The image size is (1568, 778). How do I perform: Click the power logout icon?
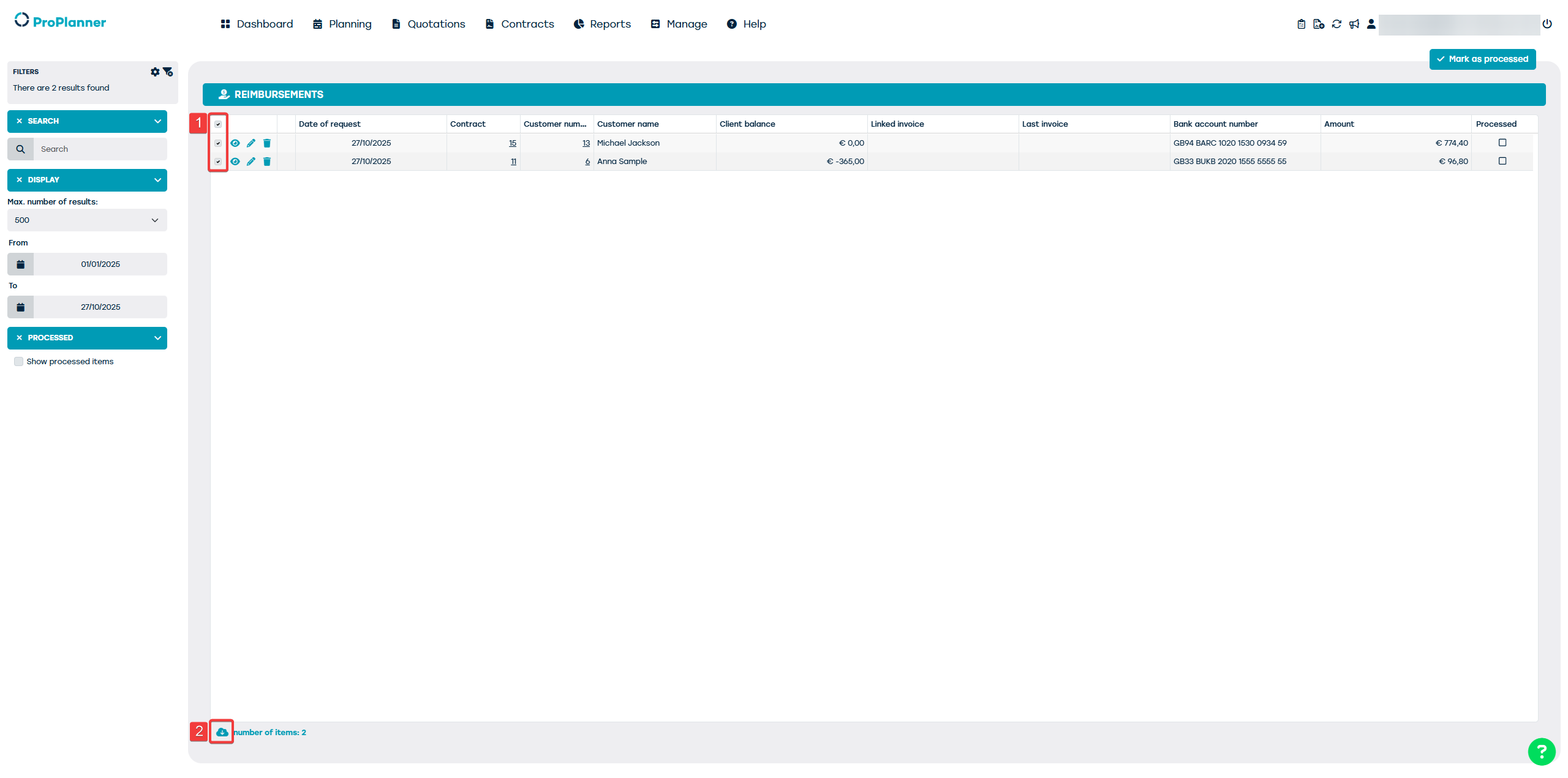coord(1547,24)
